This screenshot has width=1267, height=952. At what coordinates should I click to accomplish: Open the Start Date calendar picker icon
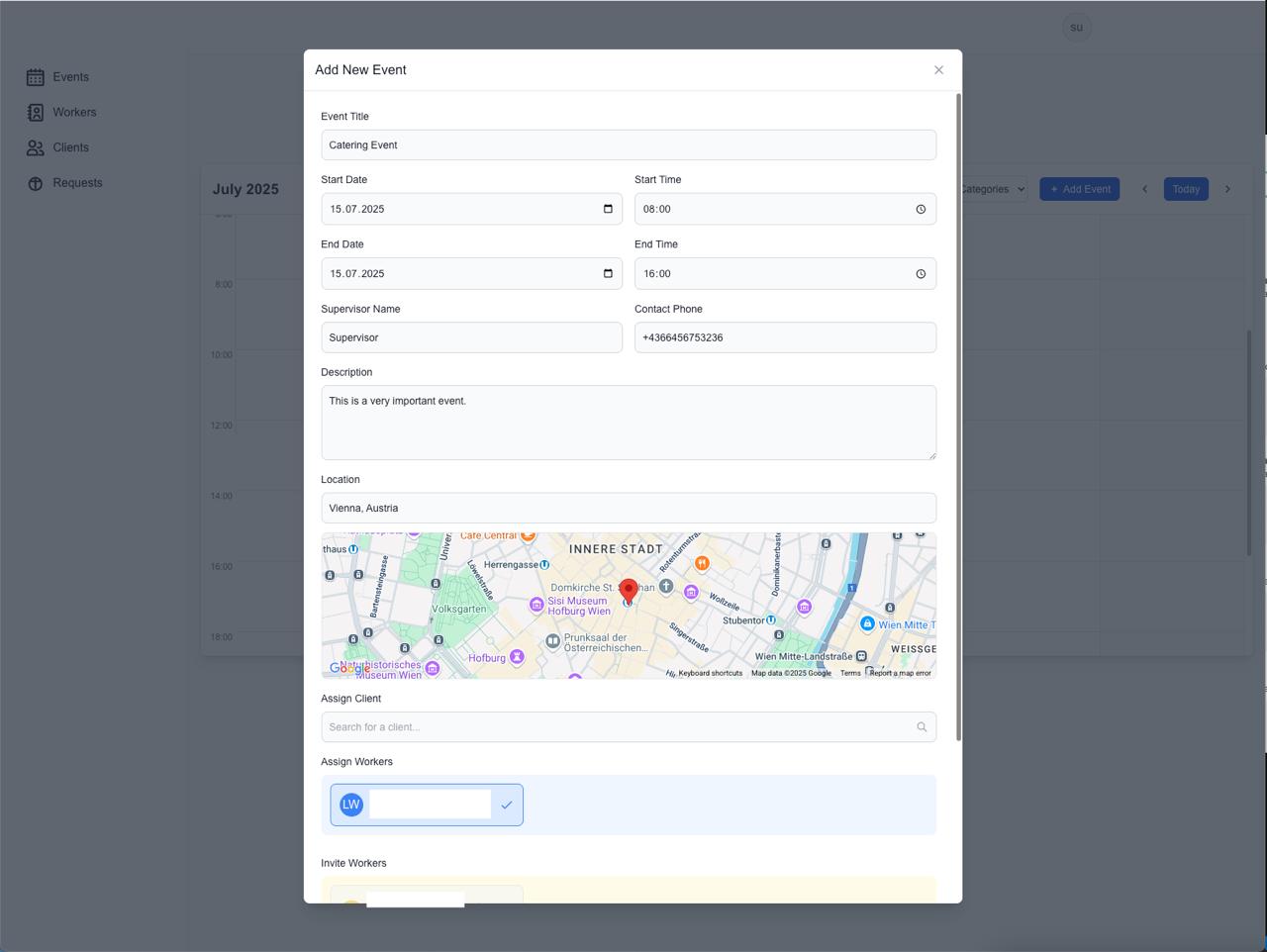[x=608, y=209]
